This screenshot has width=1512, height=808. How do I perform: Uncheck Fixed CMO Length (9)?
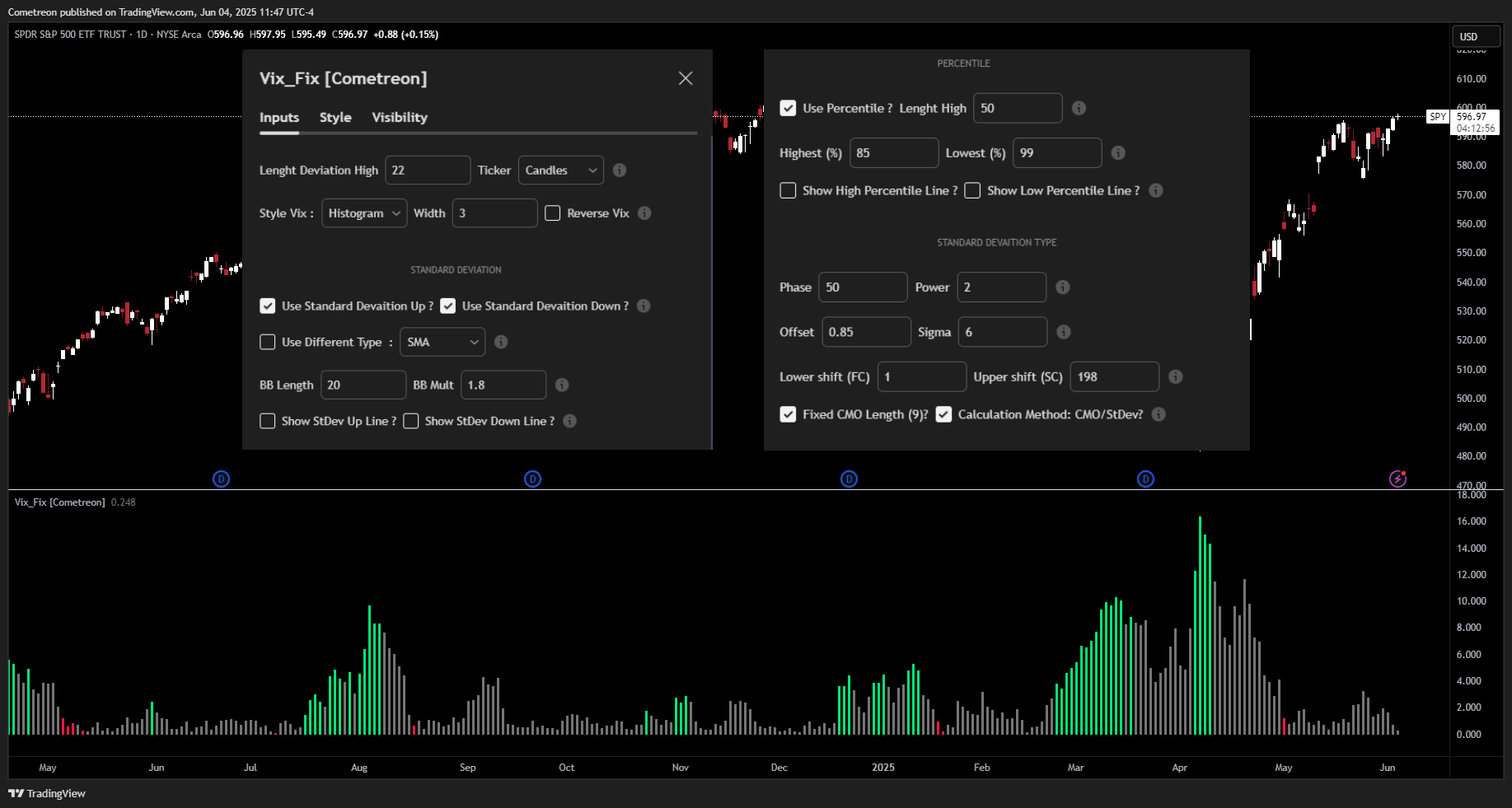pos(789,414)
